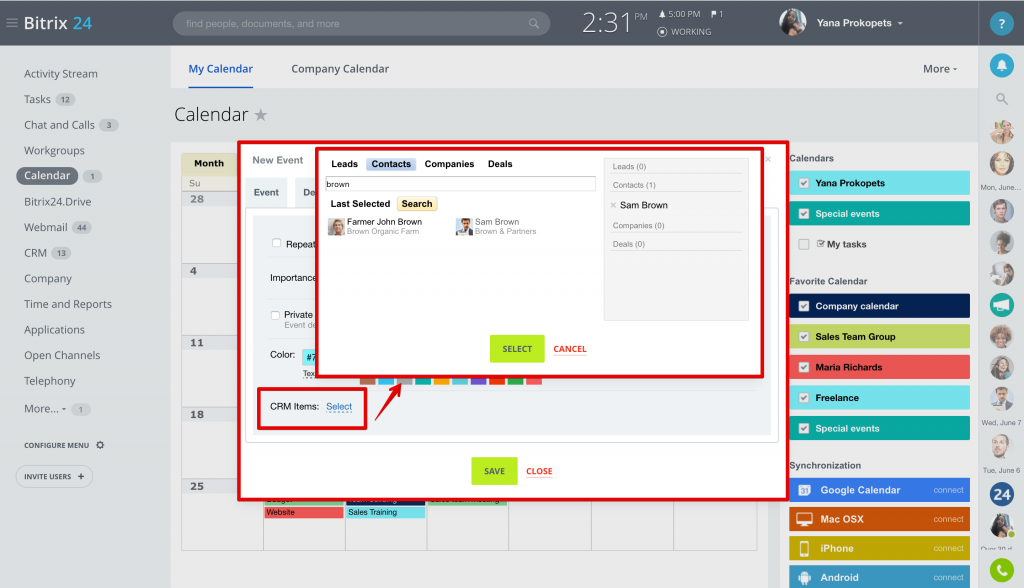Open Tasks in left menu
1024x588 pixels.
click(x=37, y=99)
